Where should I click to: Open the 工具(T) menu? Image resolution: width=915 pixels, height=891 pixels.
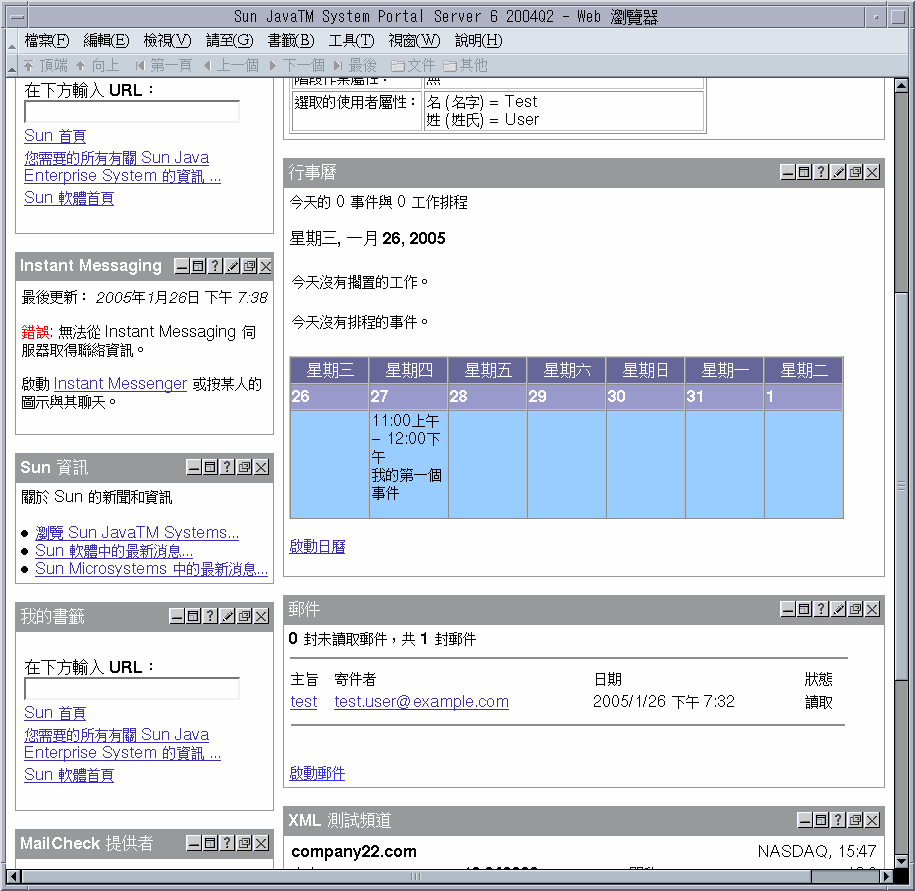[x=351, y=40]
